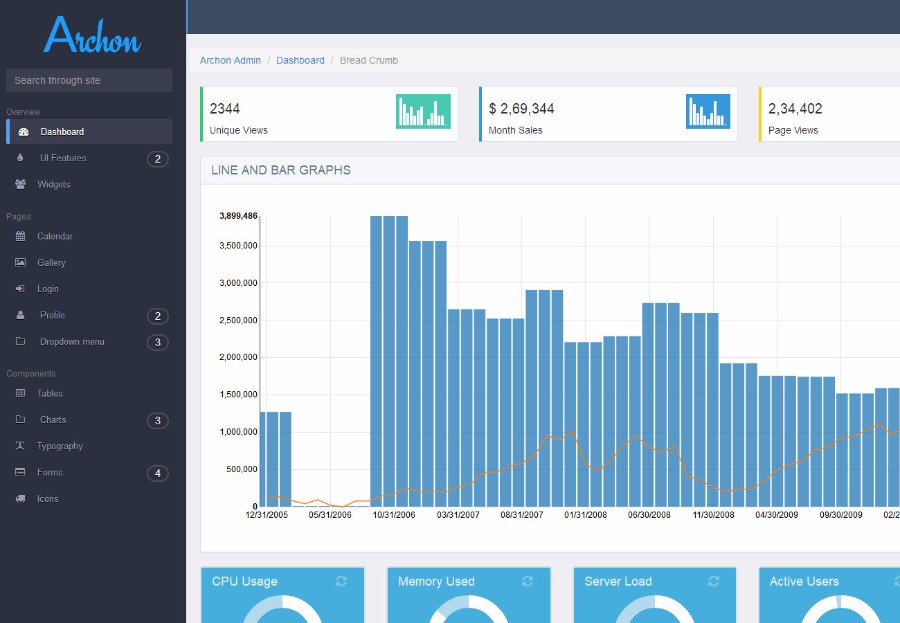Expand Profile submenu badge 2
900x623 pixels.
[x=158, y=316]
